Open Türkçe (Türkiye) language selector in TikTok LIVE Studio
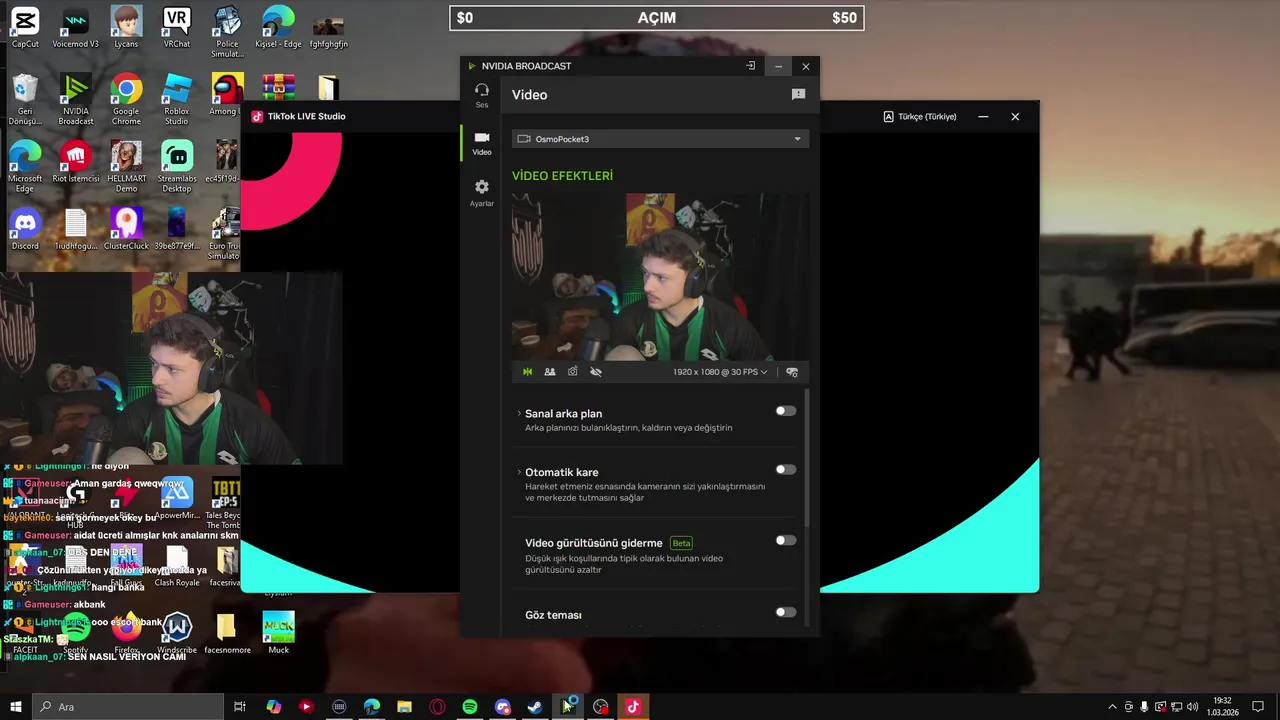Image resolution: width=1280 pixels, height=720 pixels. 920,117
